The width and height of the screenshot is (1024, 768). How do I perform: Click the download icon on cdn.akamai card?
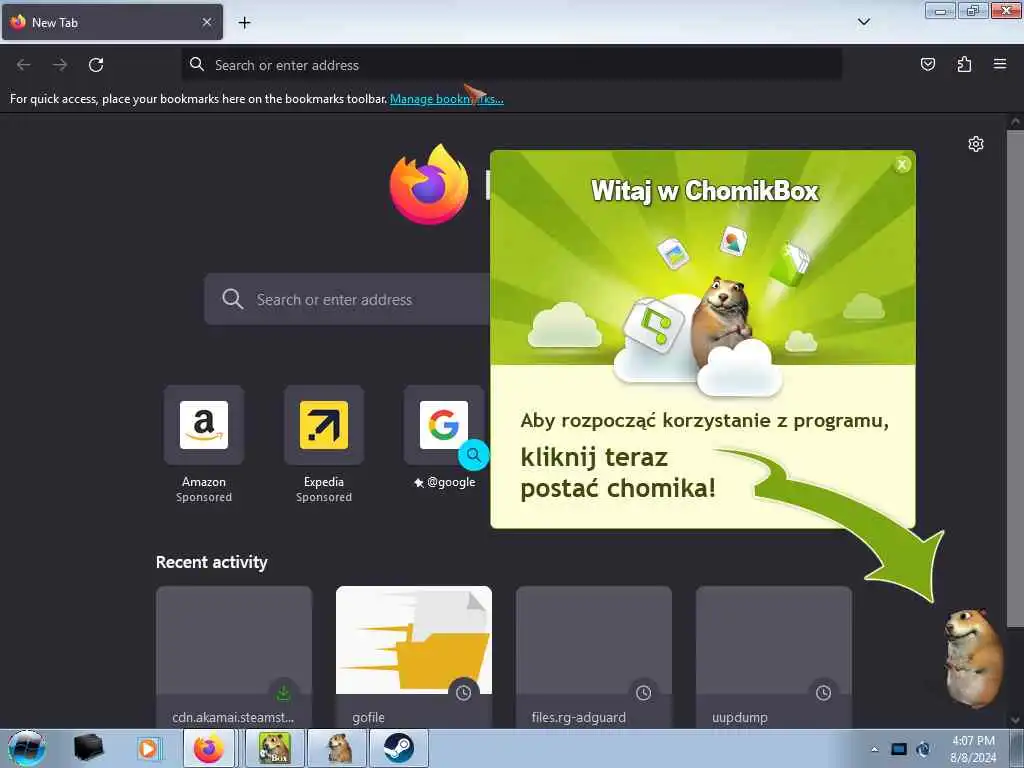[283, 693]
